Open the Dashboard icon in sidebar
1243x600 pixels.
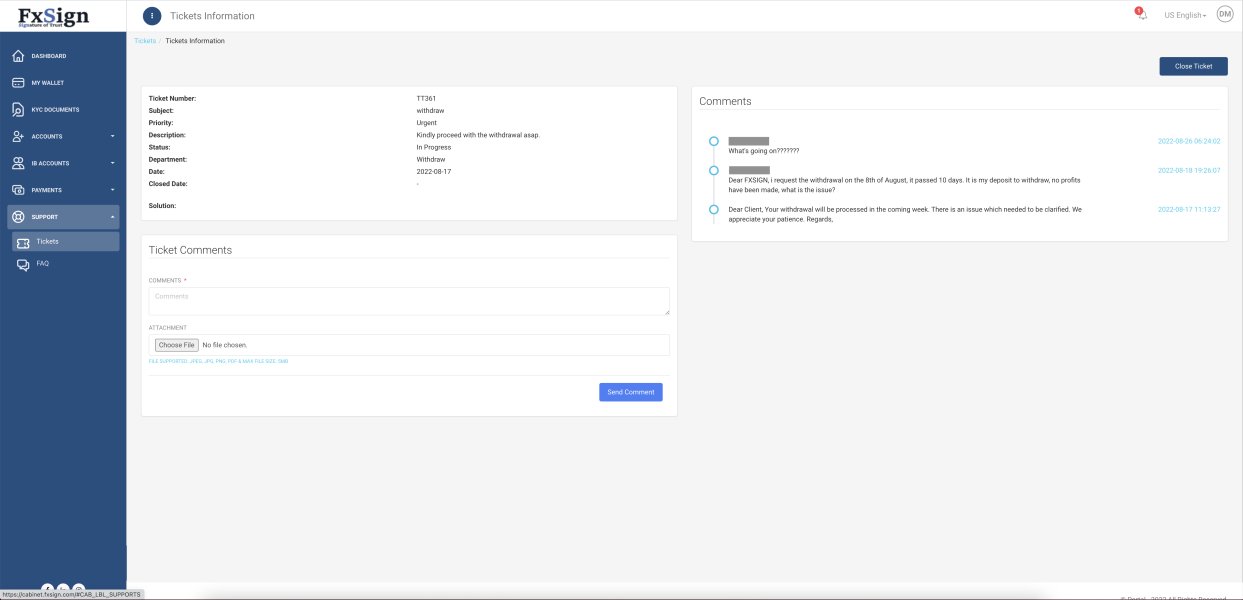(x=18, y=56)
